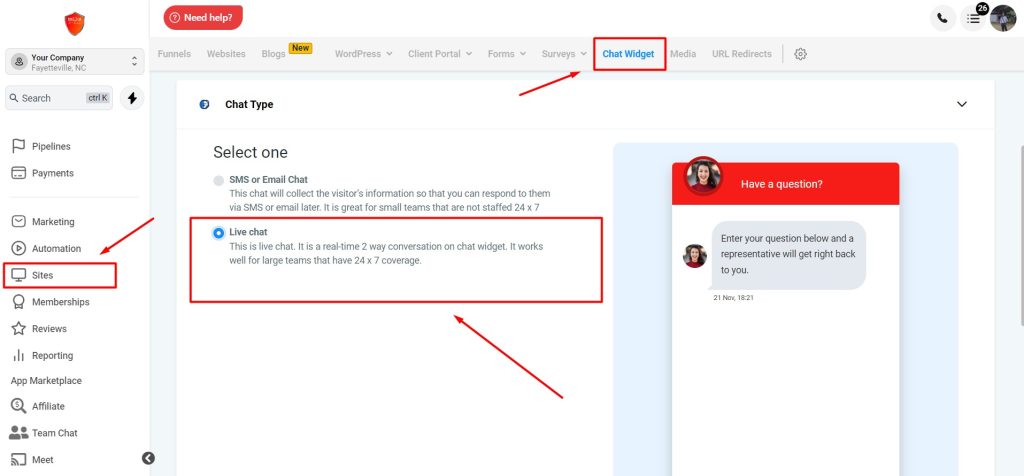Click the 21 Nov, 18:21 timestamp
The width and height of the screenshot is (1024, 476).
[x=733, y=298]
